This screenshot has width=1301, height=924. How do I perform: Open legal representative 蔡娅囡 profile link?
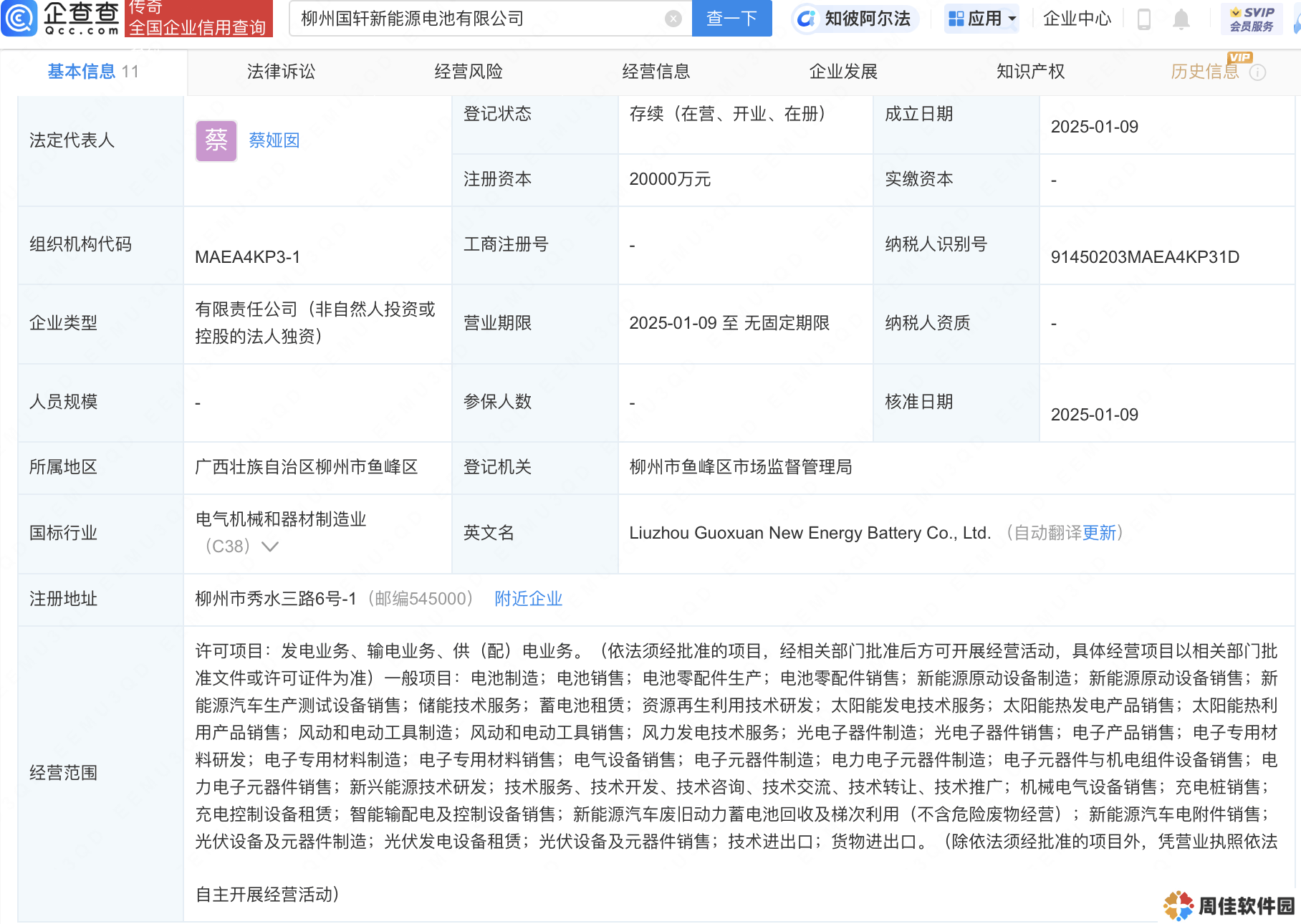274,140
